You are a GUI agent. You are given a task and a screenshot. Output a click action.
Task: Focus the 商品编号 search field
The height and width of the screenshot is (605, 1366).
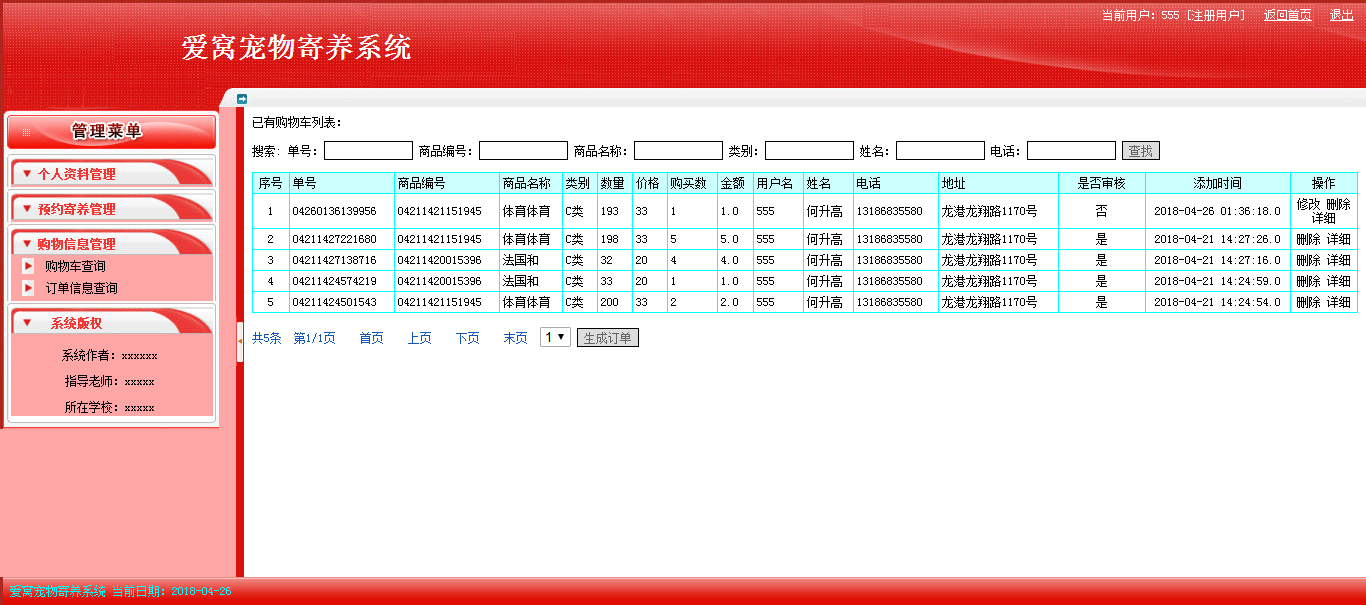pyautogui.click(x=523, y=151)
